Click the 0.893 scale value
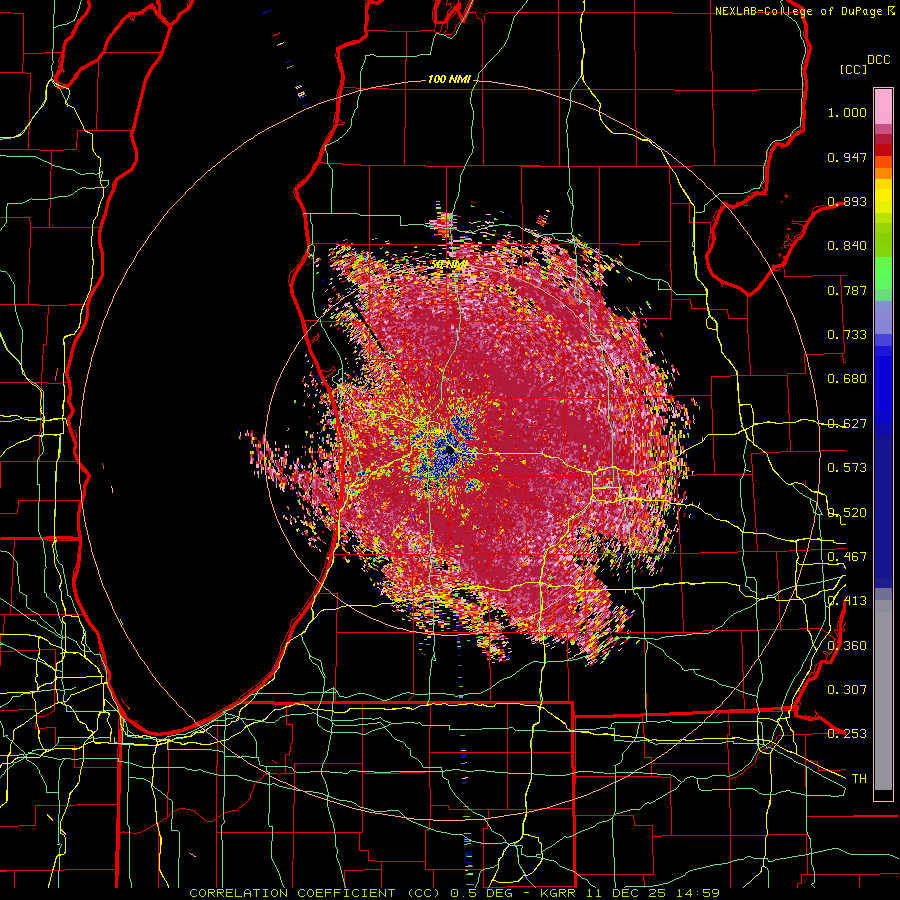This screenshot has height=900, width=900. [x=847, y=201]
